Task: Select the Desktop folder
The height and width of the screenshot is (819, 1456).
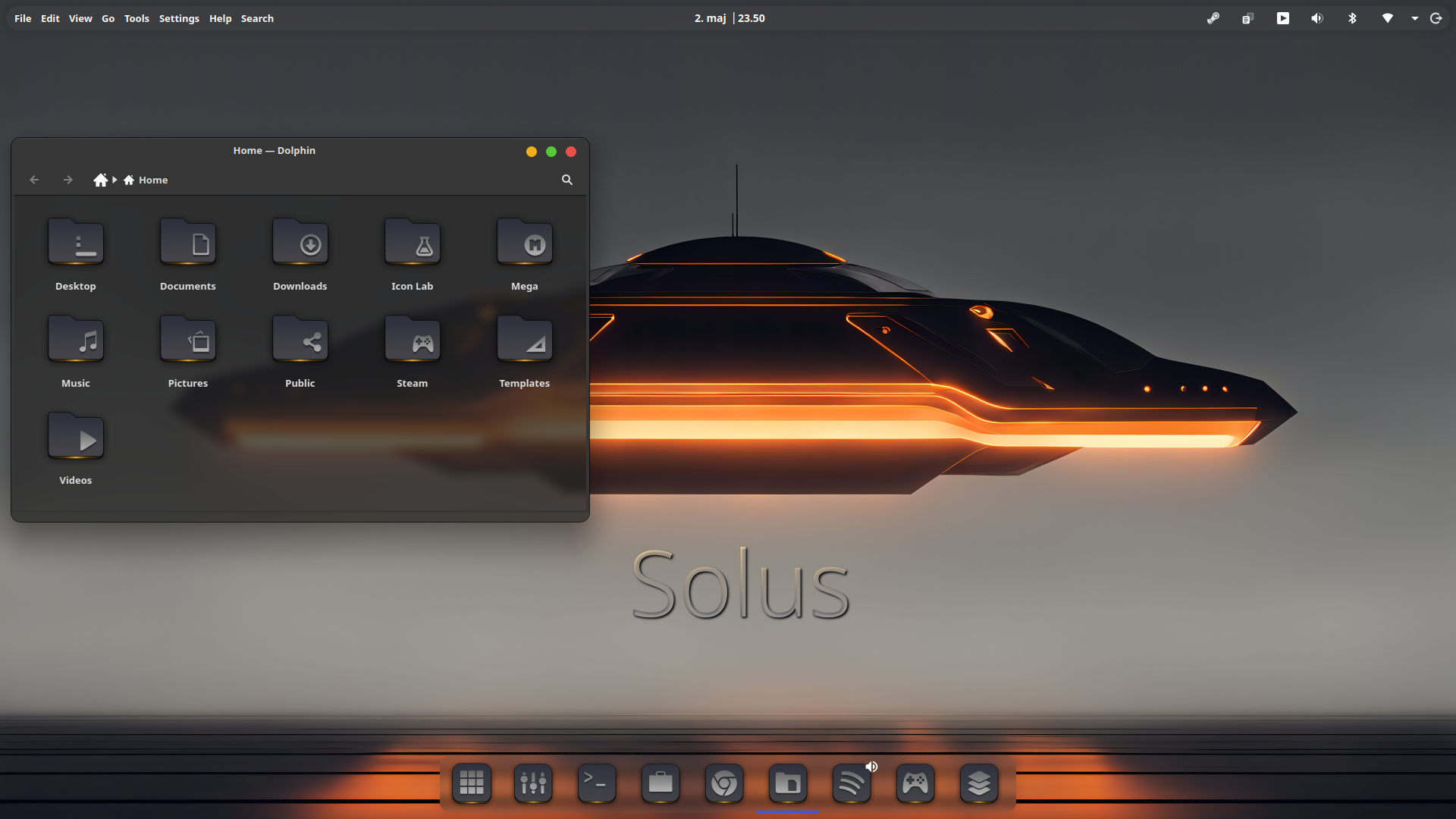Action: point(76,254)
